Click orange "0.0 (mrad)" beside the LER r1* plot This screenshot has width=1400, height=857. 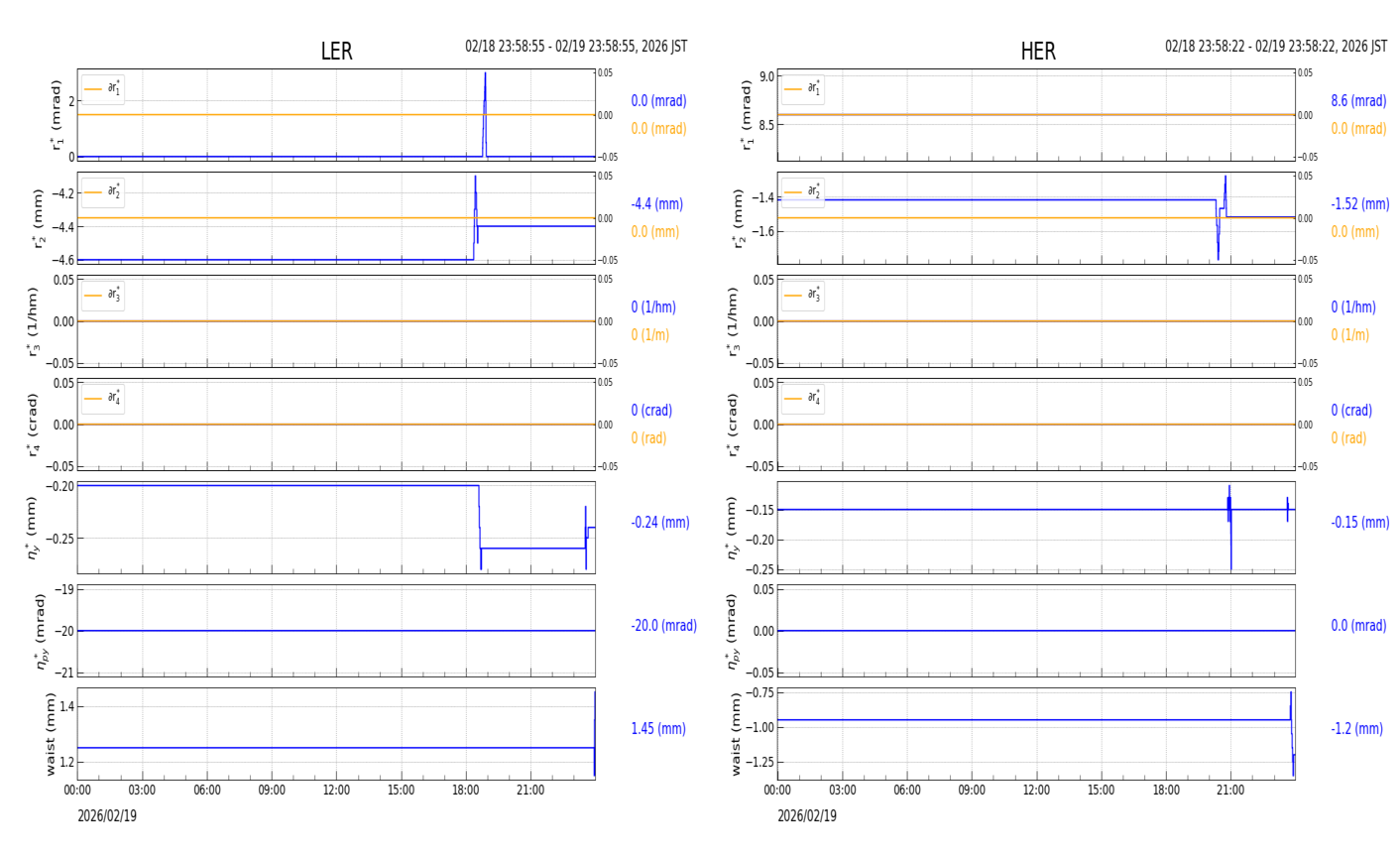pos(658,129)
